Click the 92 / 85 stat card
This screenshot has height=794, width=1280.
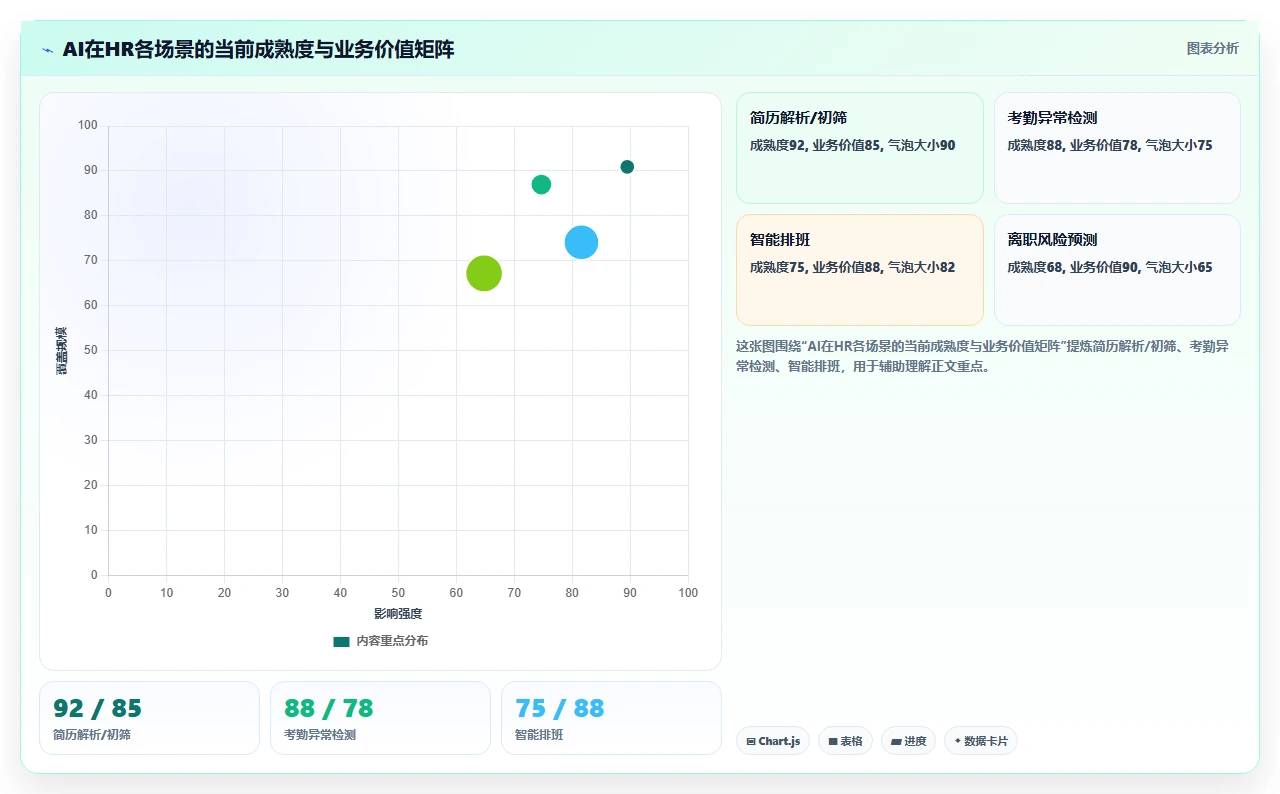coord(149,718)
